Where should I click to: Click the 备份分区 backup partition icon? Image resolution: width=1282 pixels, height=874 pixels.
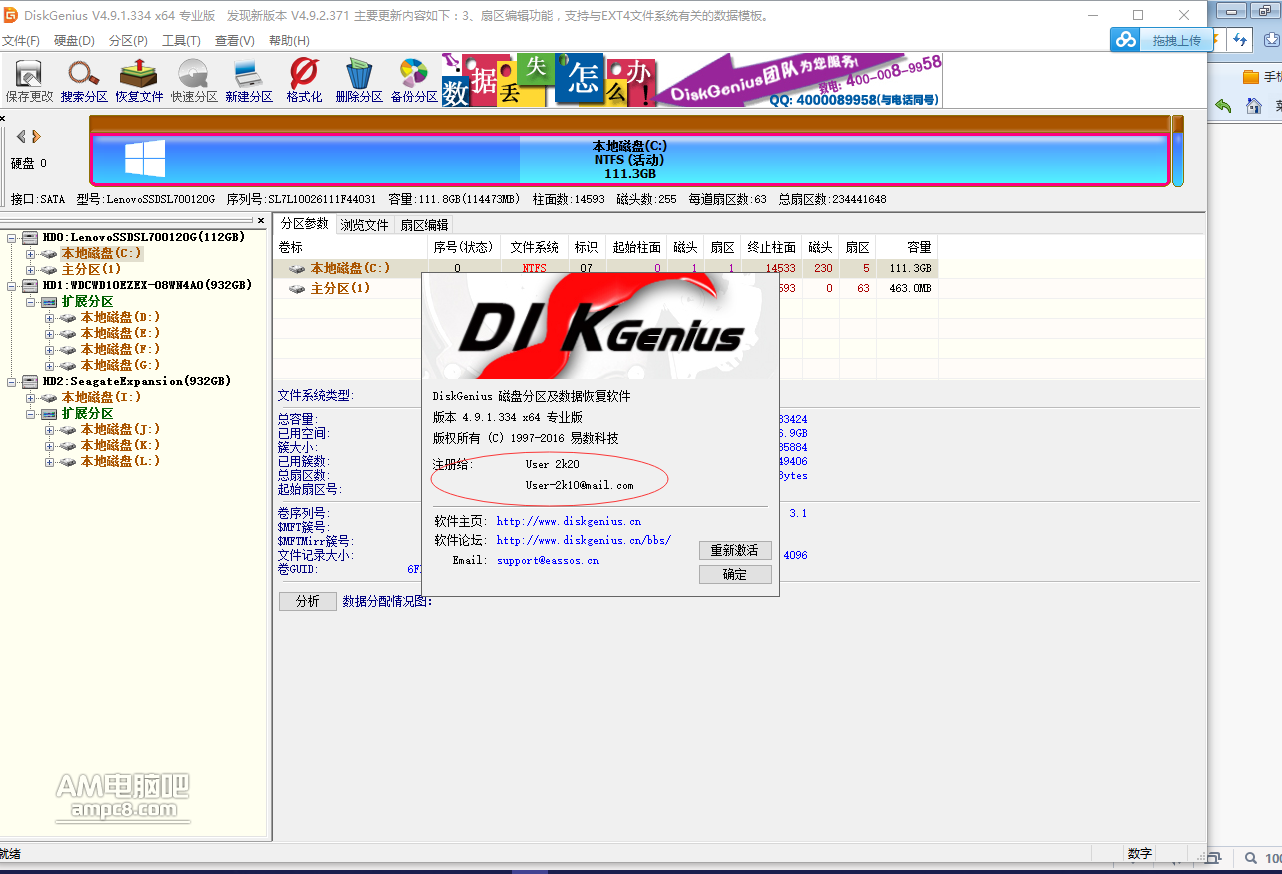pos(414,81)
